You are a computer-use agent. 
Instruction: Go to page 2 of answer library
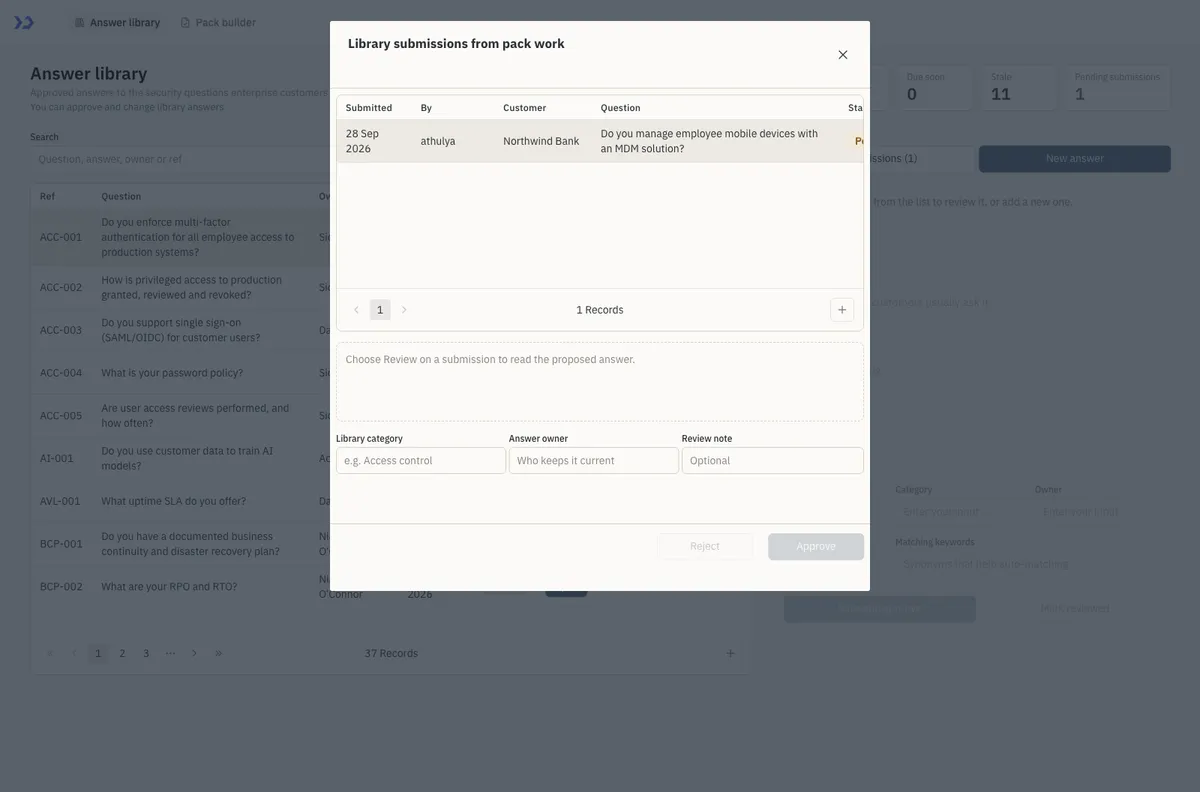(122, 654)
